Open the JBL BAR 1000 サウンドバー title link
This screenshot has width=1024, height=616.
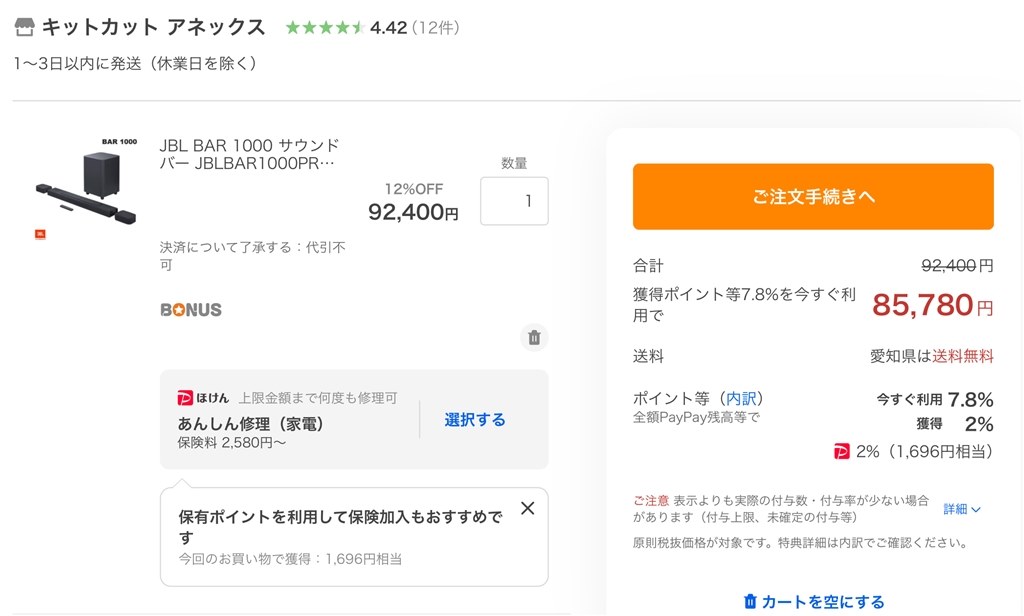click(x=249, y=154)
